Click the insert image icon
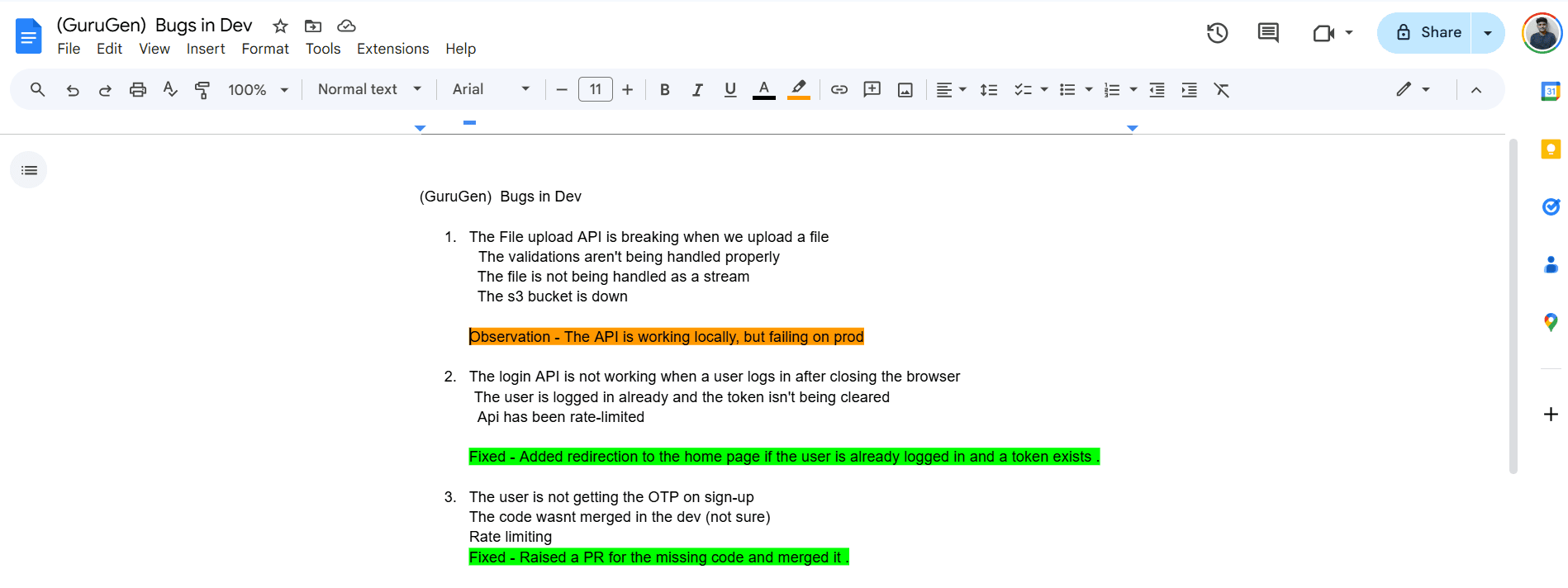1568x588 pixels. coord(905,90)
